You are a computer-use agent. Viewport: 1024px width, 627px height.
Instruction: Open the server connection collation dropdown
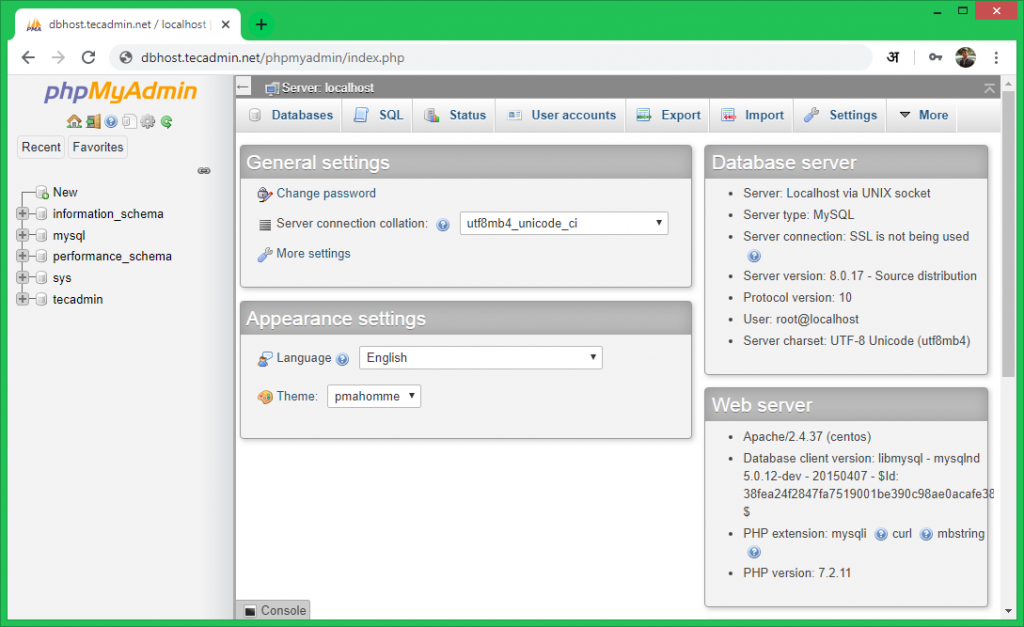(563, 224)
